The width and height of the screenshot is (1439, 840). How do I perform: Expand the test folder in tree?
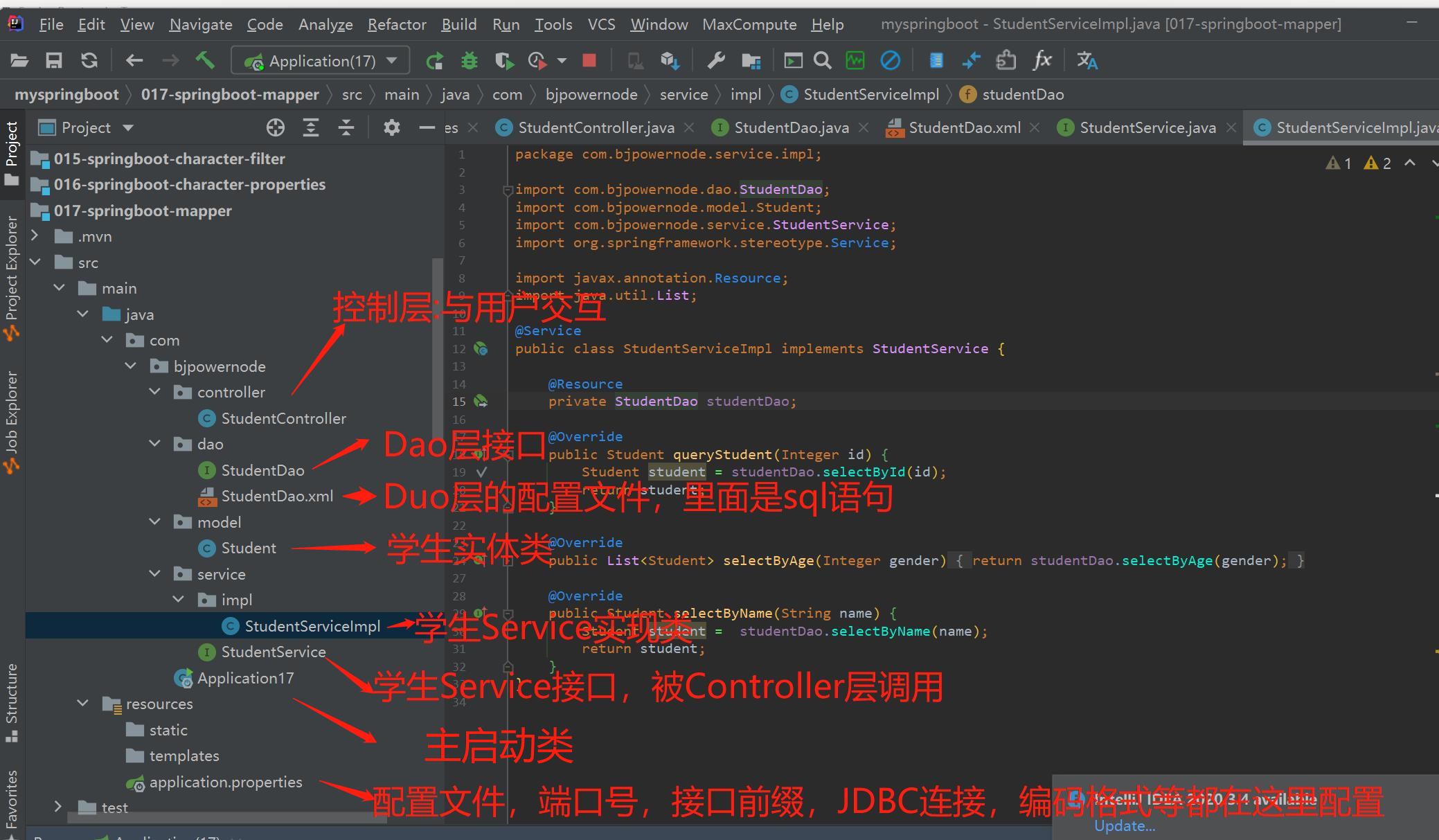click(58, 807)
